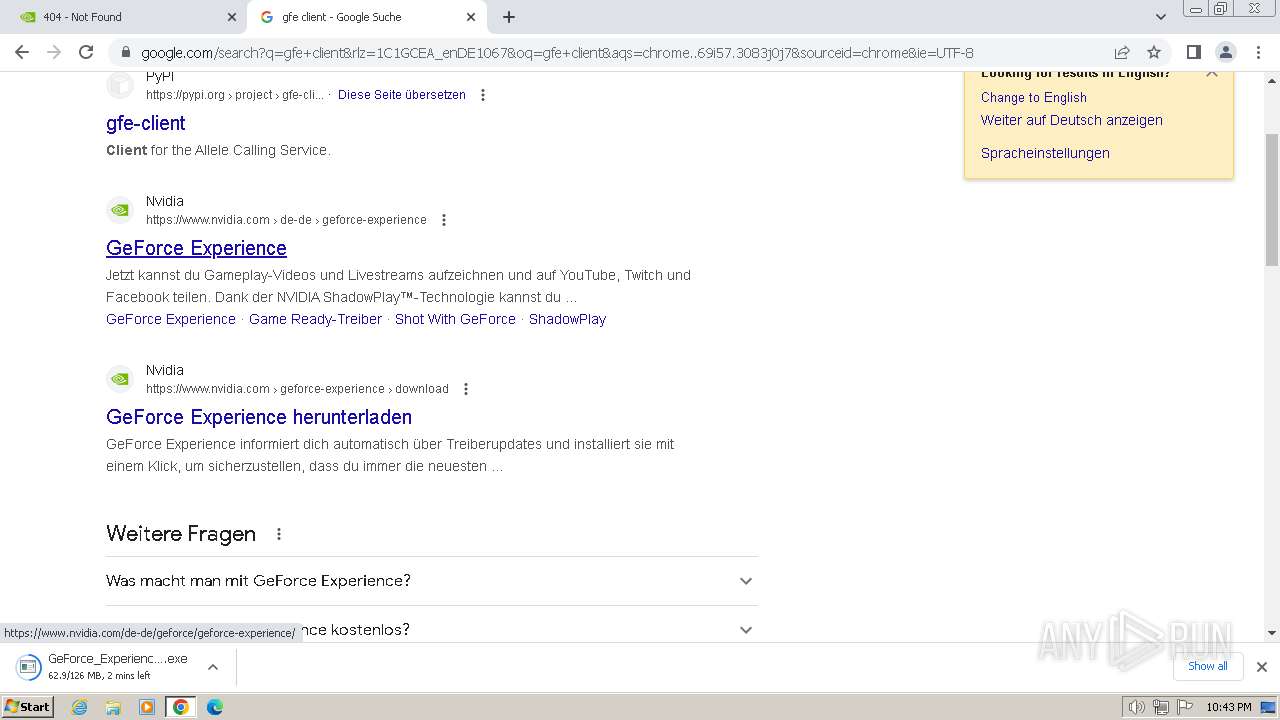1280x720 pixels.
Task: Open more options for the PyPI result
Action: click(x=483, y=95)
